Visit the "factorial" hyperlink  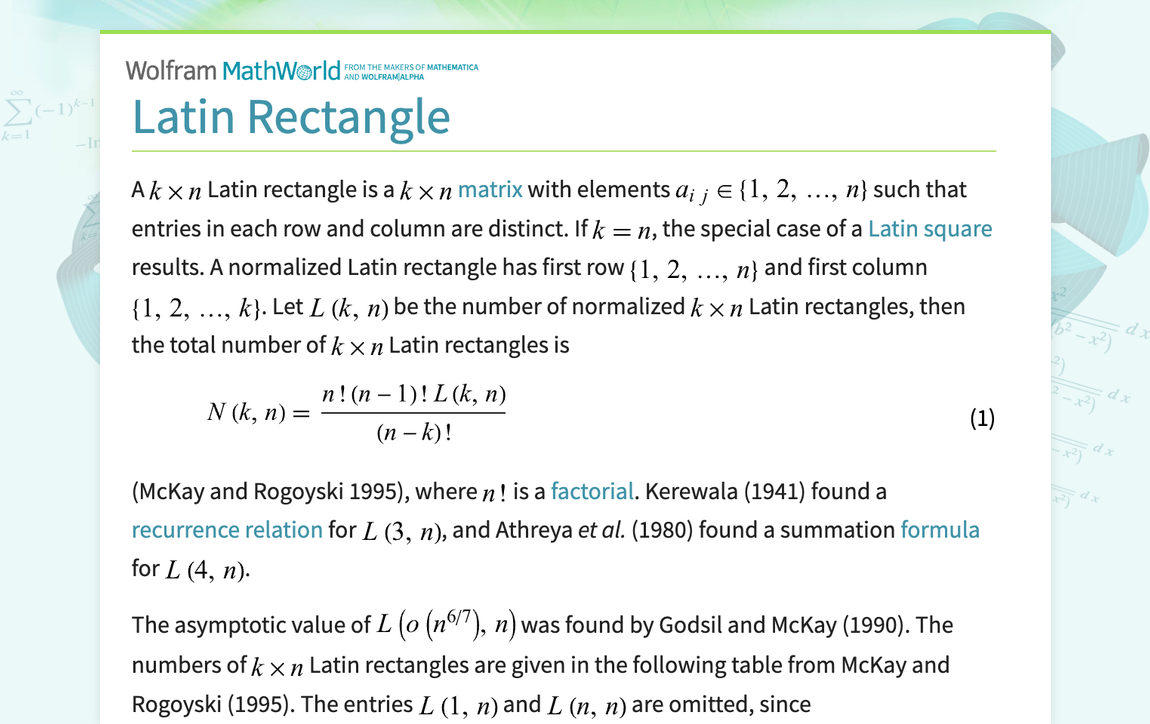[x=592, y=491]
